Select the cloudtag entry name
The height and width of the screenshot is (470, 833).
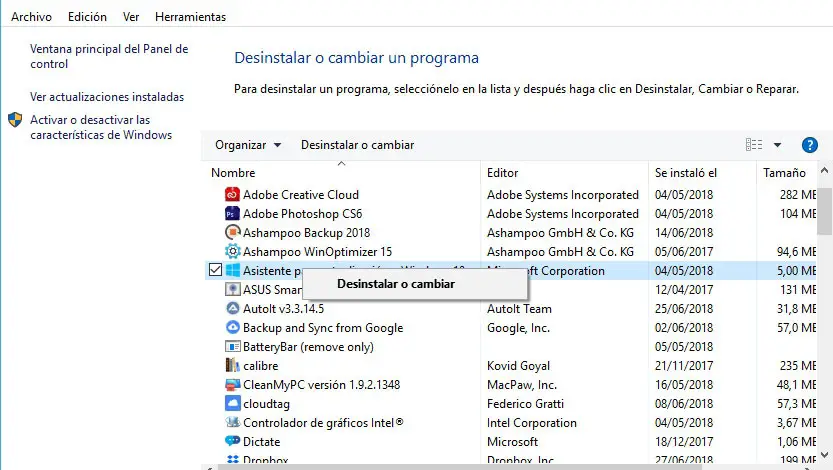[x=266, y=404]
